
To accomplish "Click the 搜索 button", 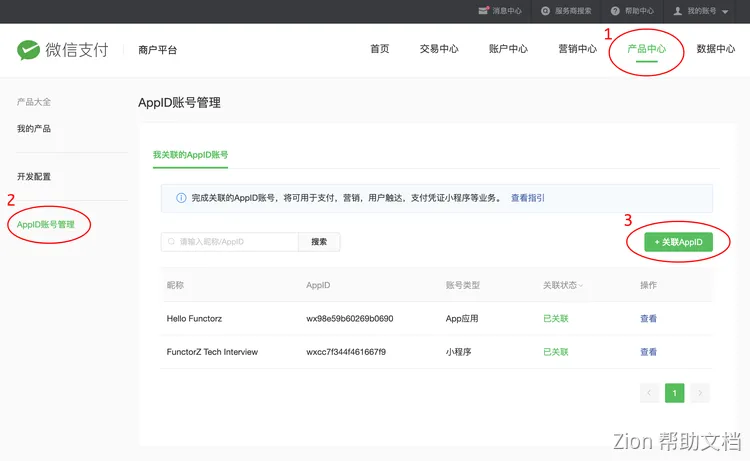I will 319,242.
